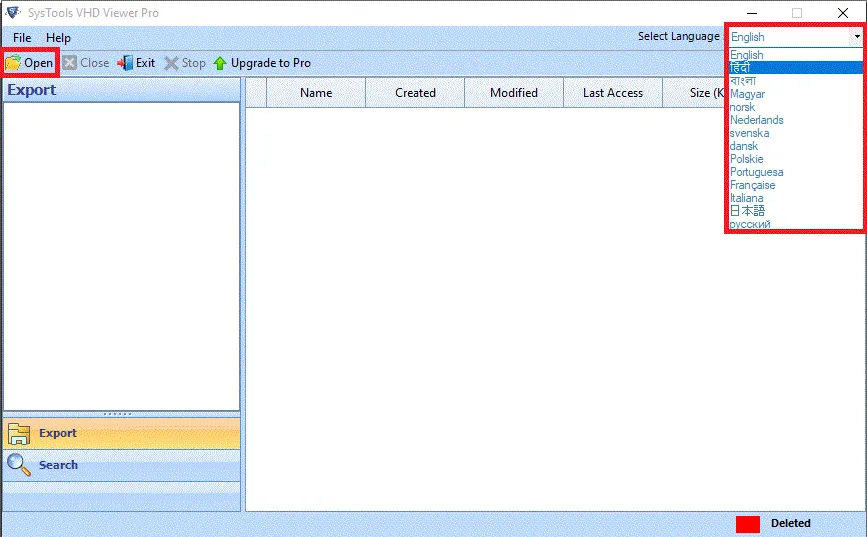Expand the Select Language dropdown arrow
This screenshot has width=867, height=537.
pos(856,37)
